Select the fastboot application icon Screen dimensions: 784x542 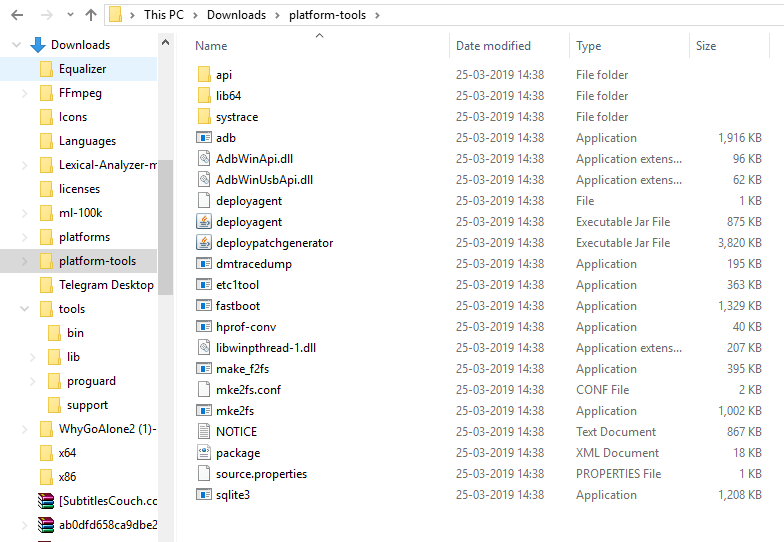coord(204,306)
